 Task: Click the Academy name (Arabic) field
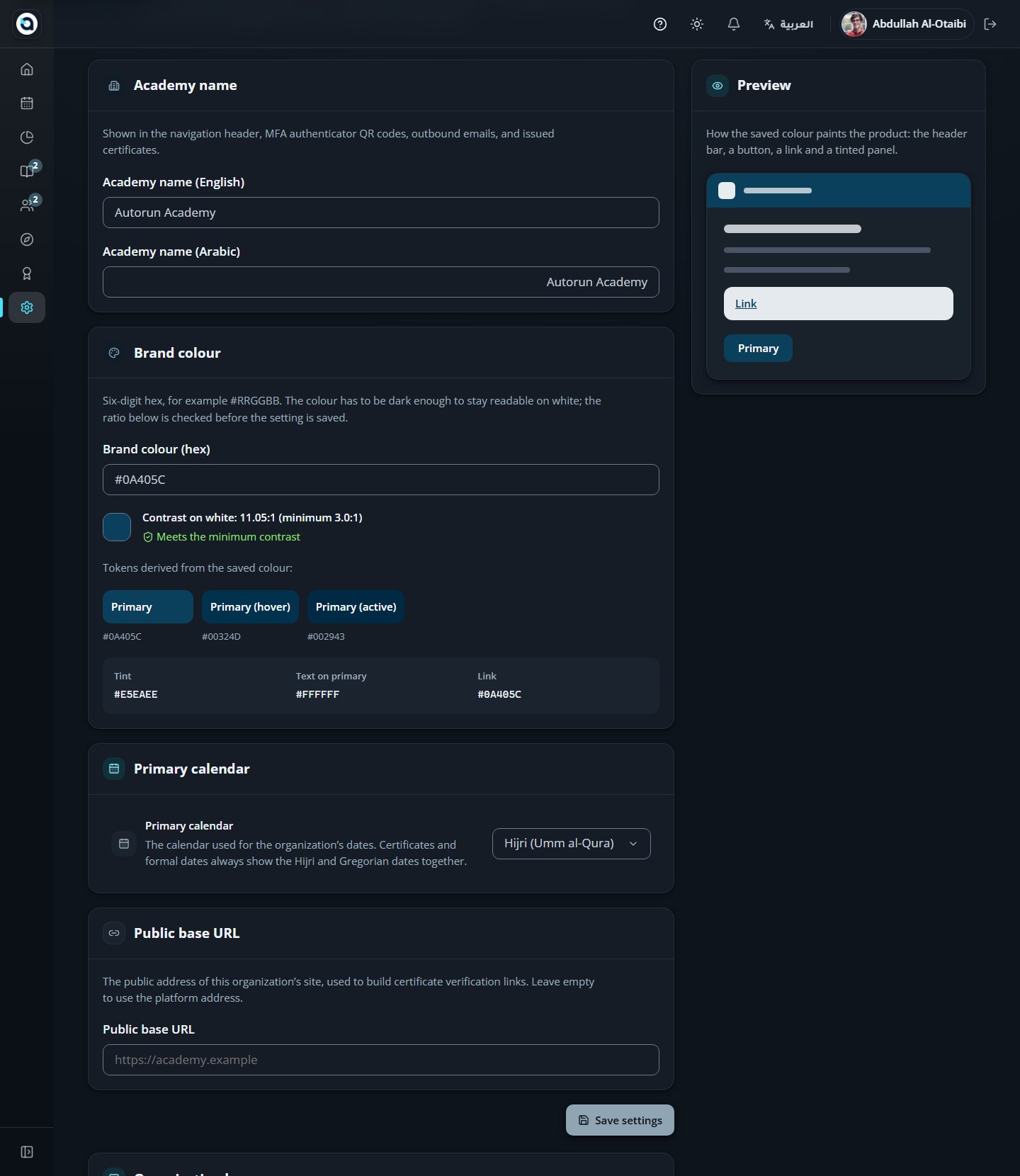[381, 282]
